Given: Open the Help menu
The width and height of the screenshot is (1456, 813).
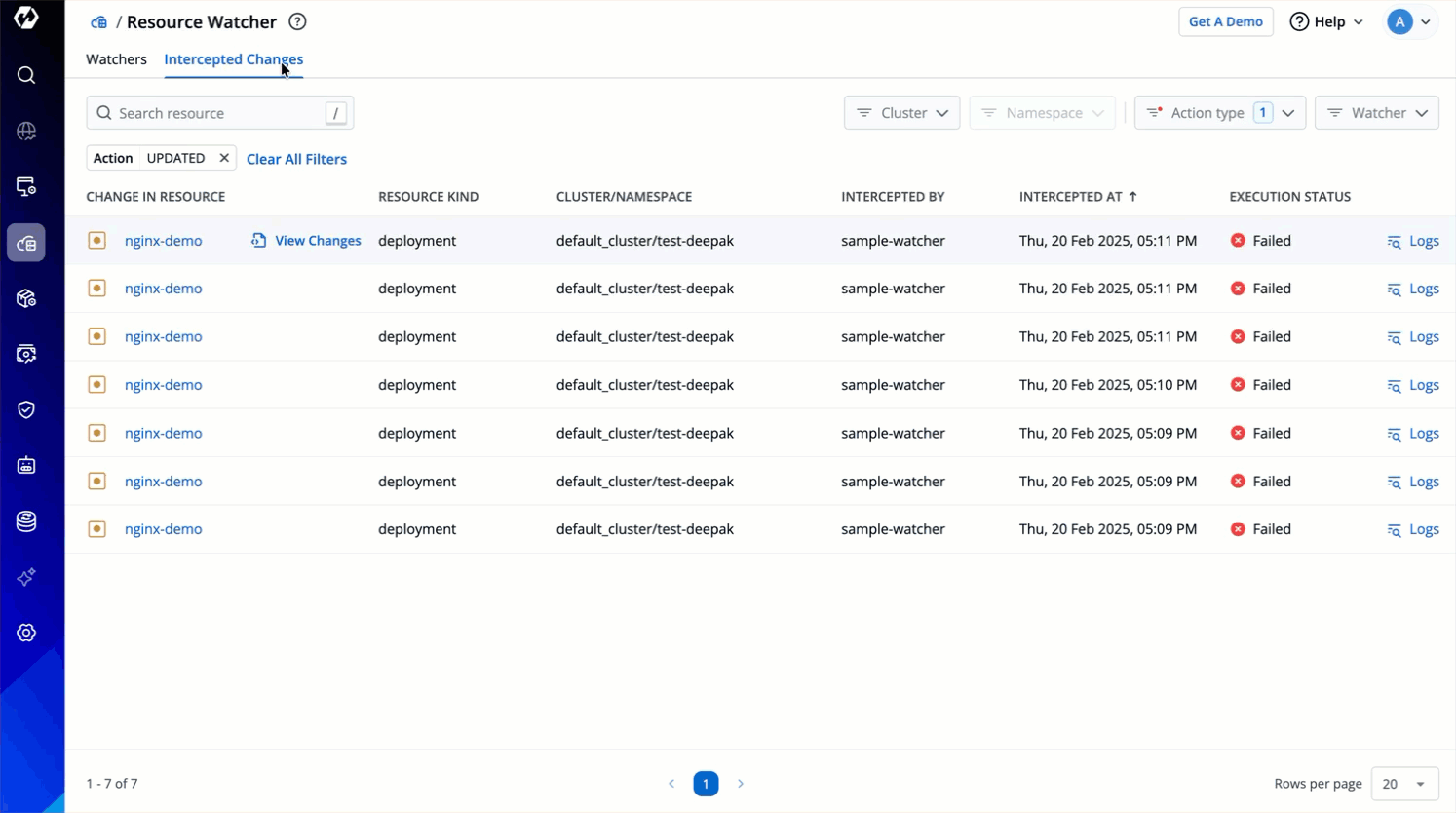Looking at the screenshot, I should pos(1326,21).
